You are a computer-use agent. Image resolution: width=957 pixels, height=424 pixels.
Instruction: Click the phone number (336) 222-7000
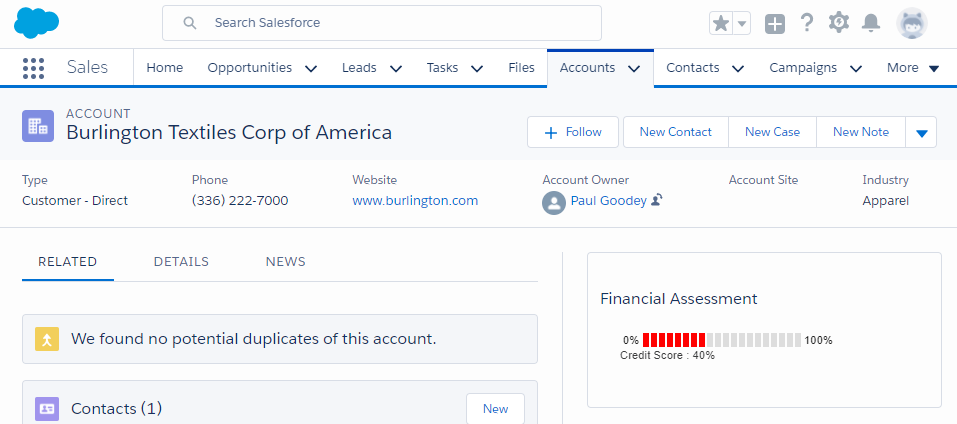[x=240, y=200]
